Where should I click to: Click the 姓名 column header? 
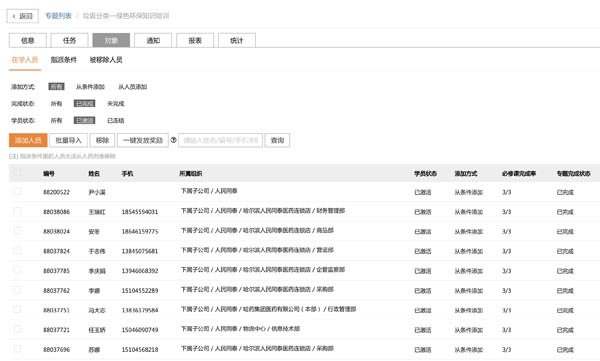point(94,174)
